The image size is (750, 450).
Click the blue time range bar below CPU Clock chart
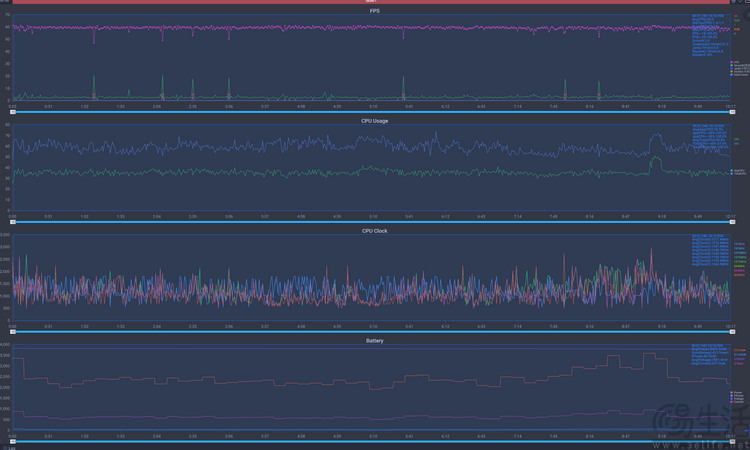(373, 332)
